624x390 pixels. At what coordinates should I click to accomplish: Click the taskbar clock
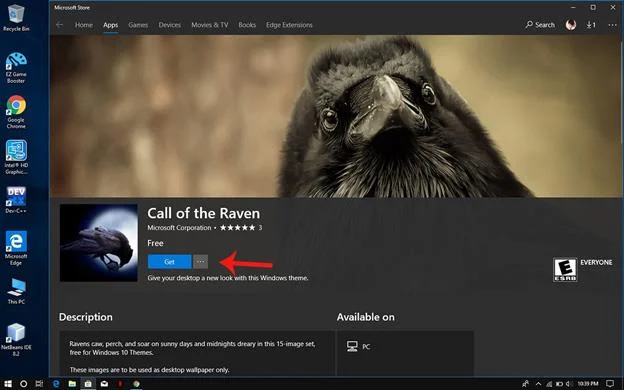(x=588, y=384)
